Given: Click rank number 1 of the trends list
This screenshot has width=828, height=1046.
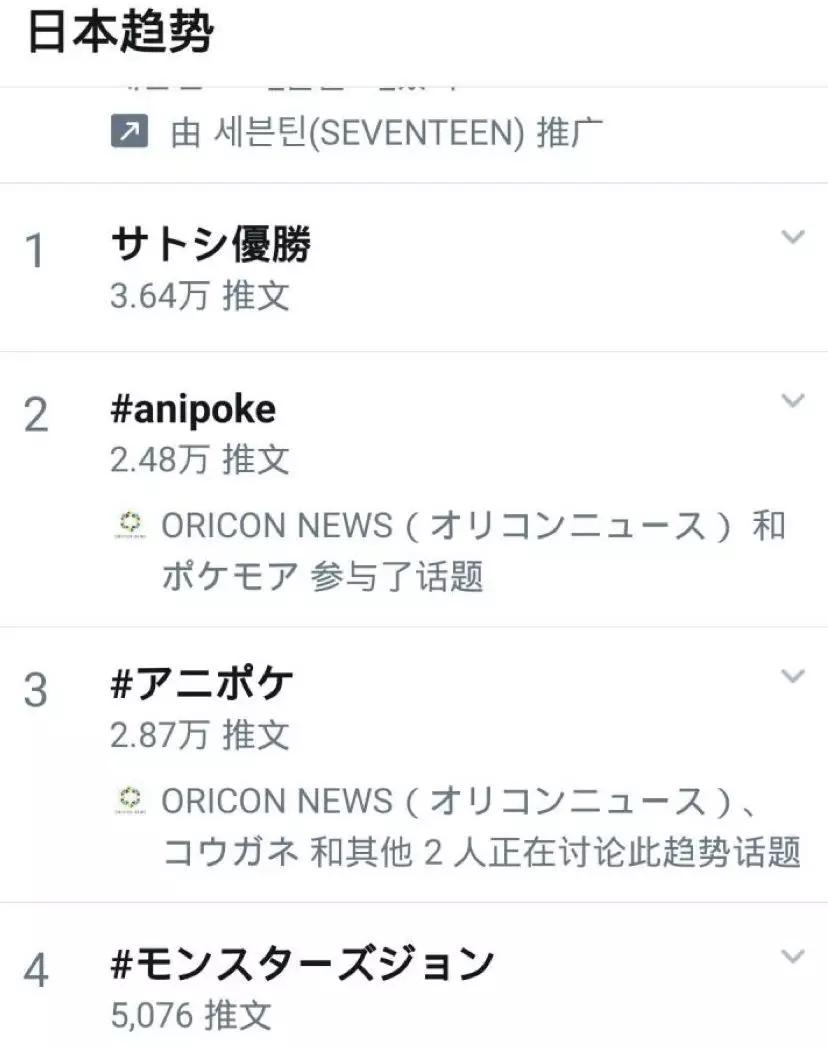Looking at the screenshot, I should pyautogui.click(x=36, y=252).
